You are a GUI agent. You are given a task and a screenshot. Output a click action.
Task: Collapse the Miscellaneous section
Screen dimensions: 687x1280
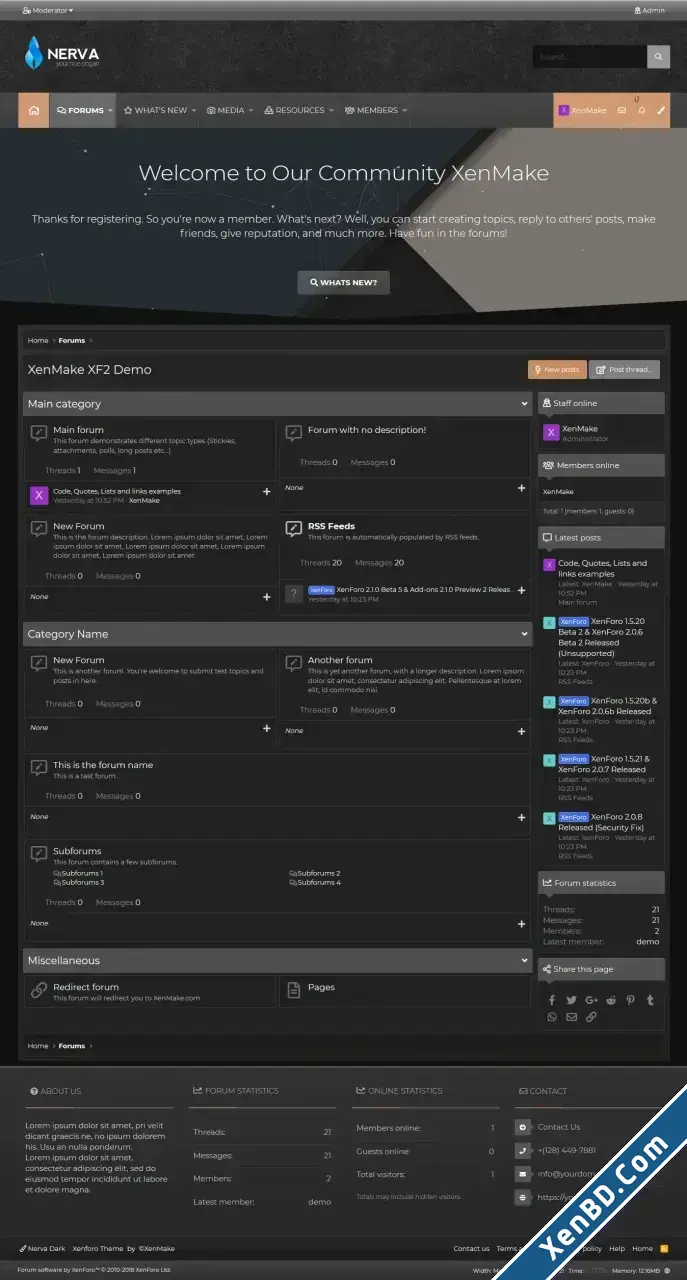coord(524,960)
